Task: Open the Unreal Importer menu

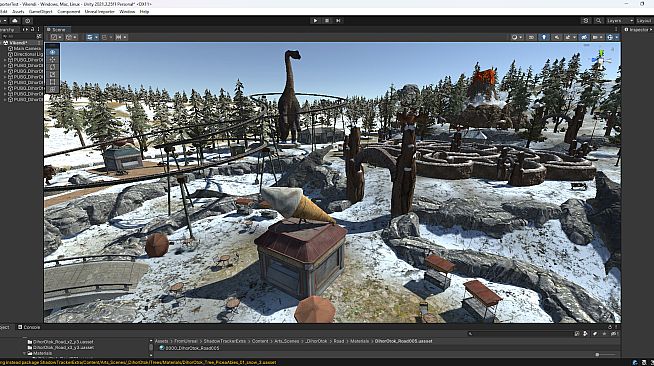Action: pos(99,12)
